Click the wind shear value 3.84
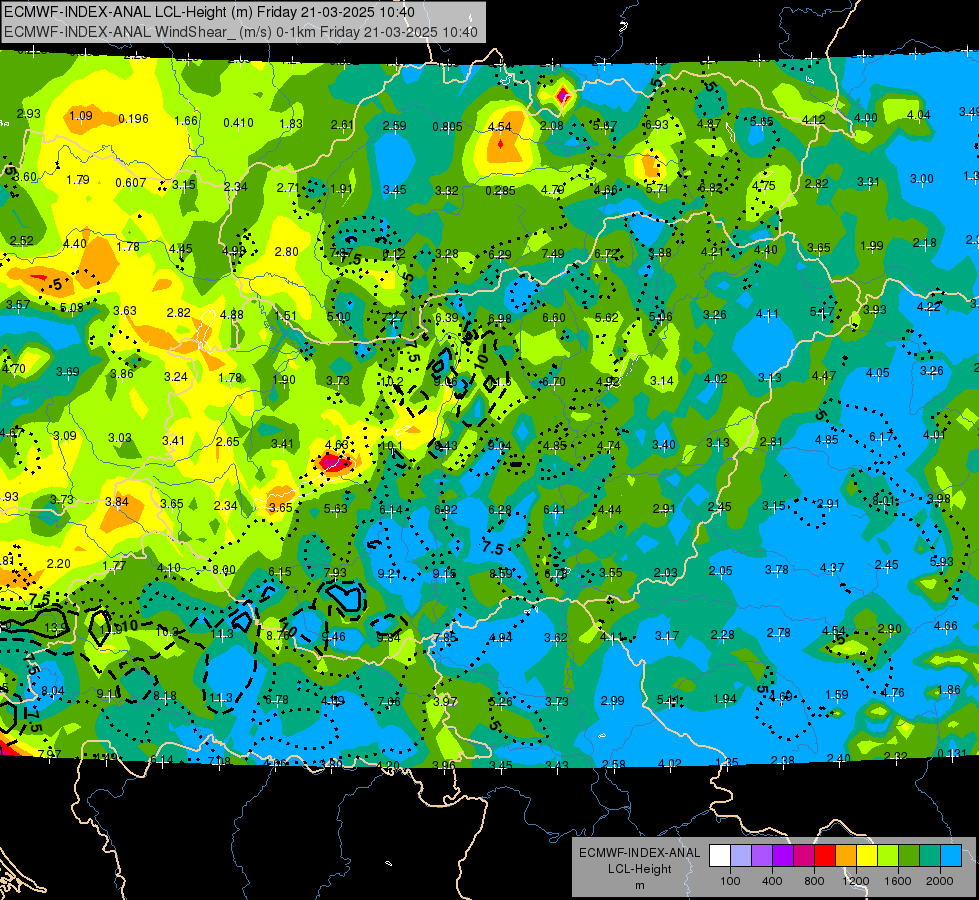This screenshot has width=979, height=900. 117,502
